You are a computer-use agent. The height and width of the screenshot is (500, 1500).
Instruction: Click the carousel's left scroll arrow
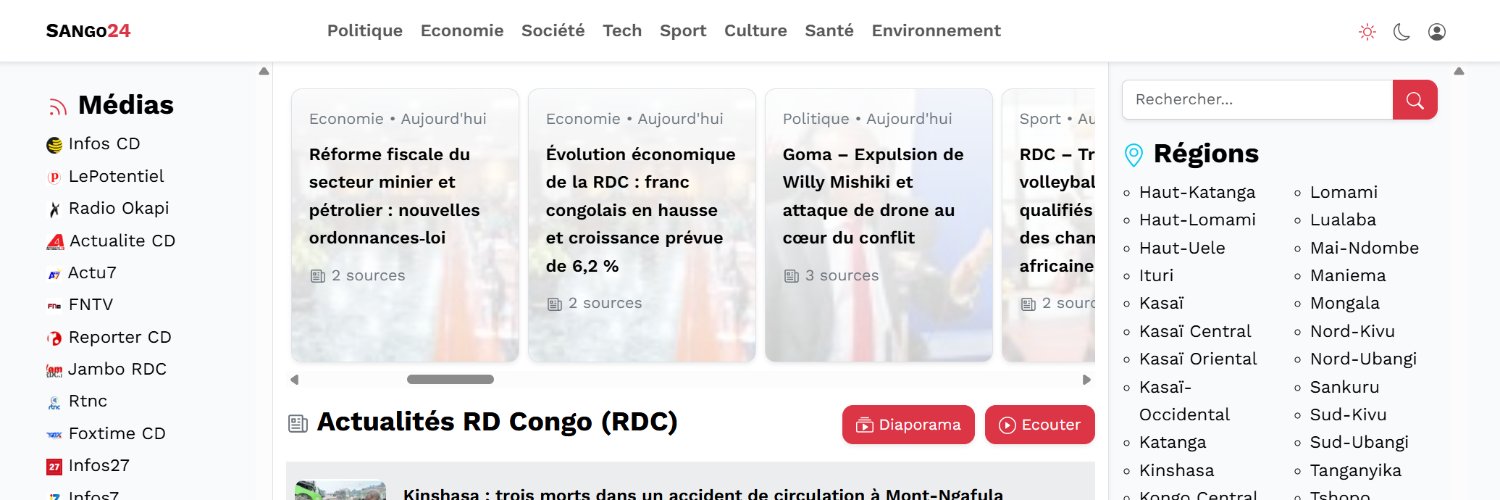(x=294, y=380)
